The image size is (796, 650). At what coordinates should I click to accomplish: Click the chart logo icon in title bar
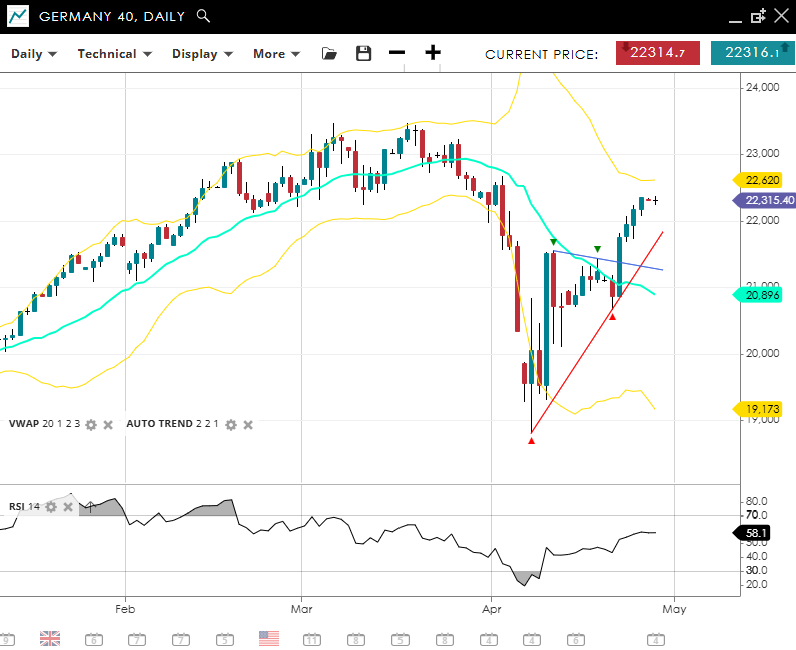click(17, 16)
